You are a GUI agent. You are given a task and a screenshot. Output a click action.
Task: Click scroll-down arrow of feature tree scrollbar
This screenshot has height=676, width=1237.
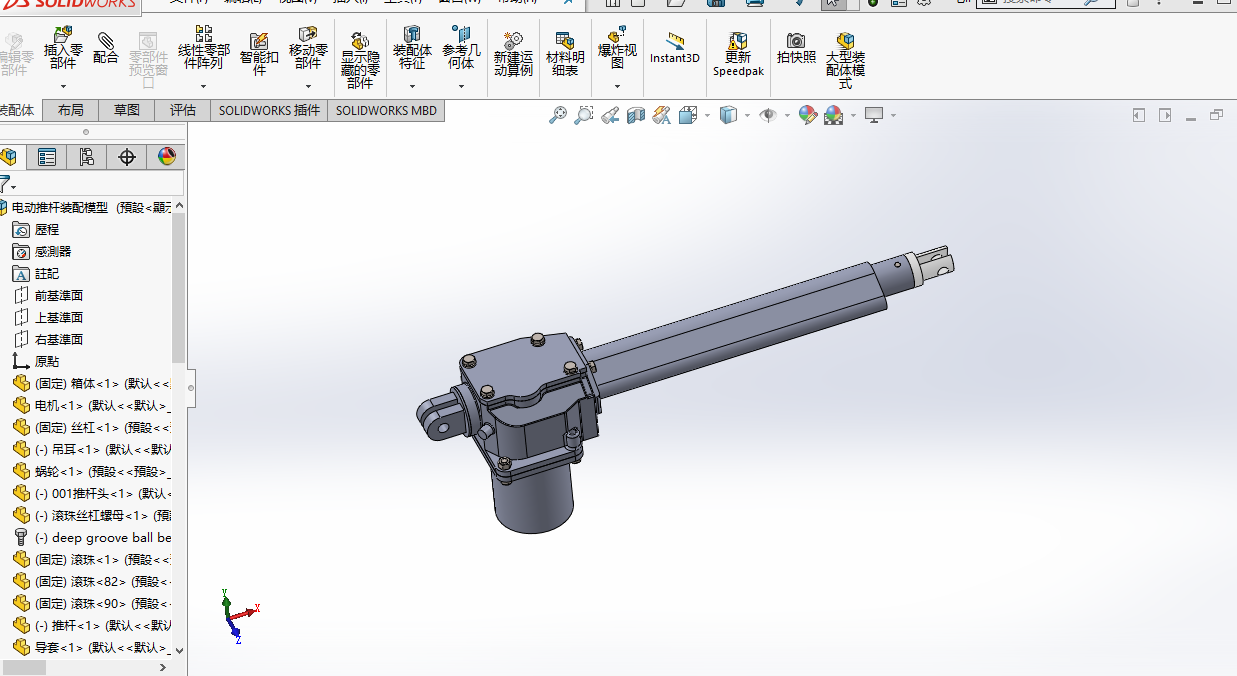point(179,650)
